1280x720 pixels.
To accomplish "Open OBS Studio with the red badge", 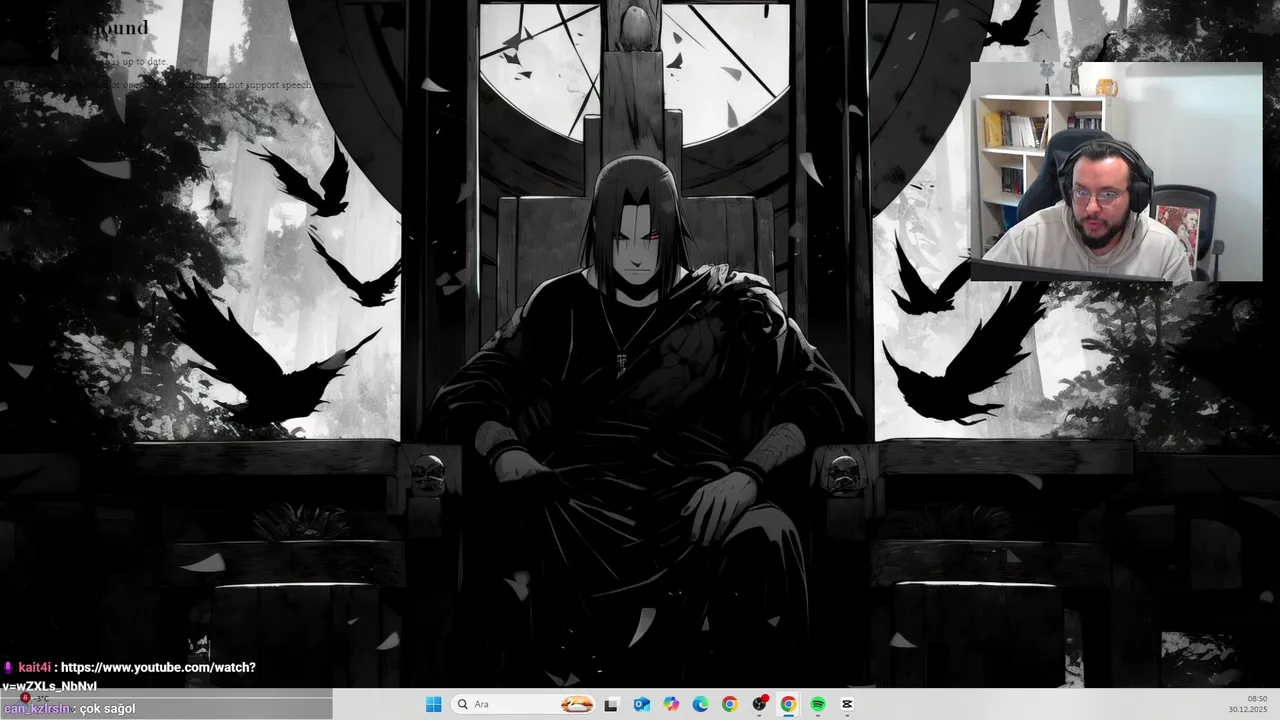I will coord(759,704).
